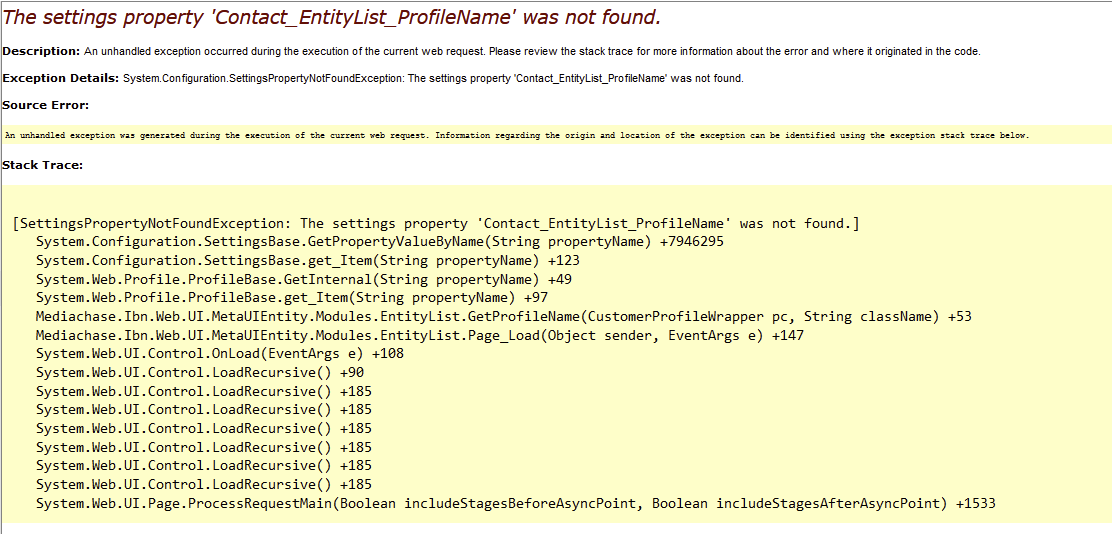This screenshot has height=534, width=1112.
Task: Select the System.Configuration.SettingsPropertyNotFoundException details text
Action: click(x=433, y=78)
